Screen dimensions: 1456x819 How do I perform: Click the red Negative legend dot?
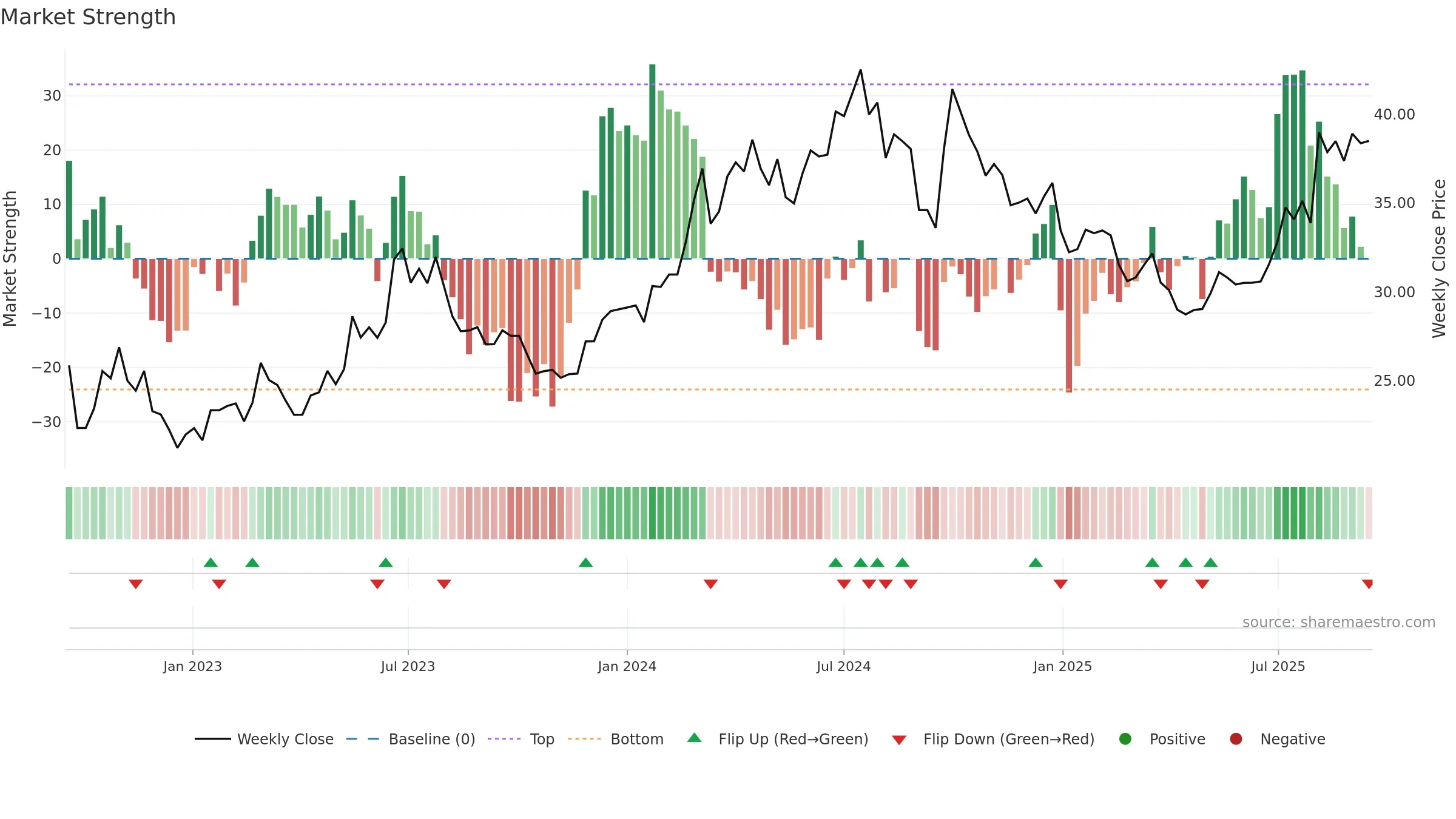[x=1236, y=739]
